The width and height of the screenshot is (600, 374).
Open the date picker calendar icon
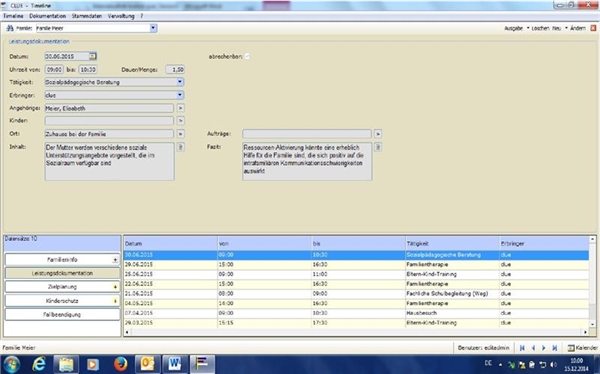pyautogui.click(x=93, y=56)
